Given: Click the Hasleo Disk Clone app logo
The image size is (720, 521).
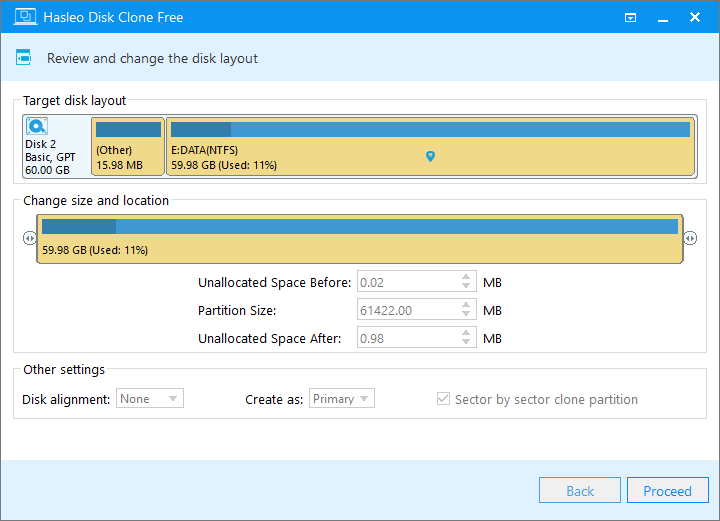Looking at the screenshot, I should [25, 17].
